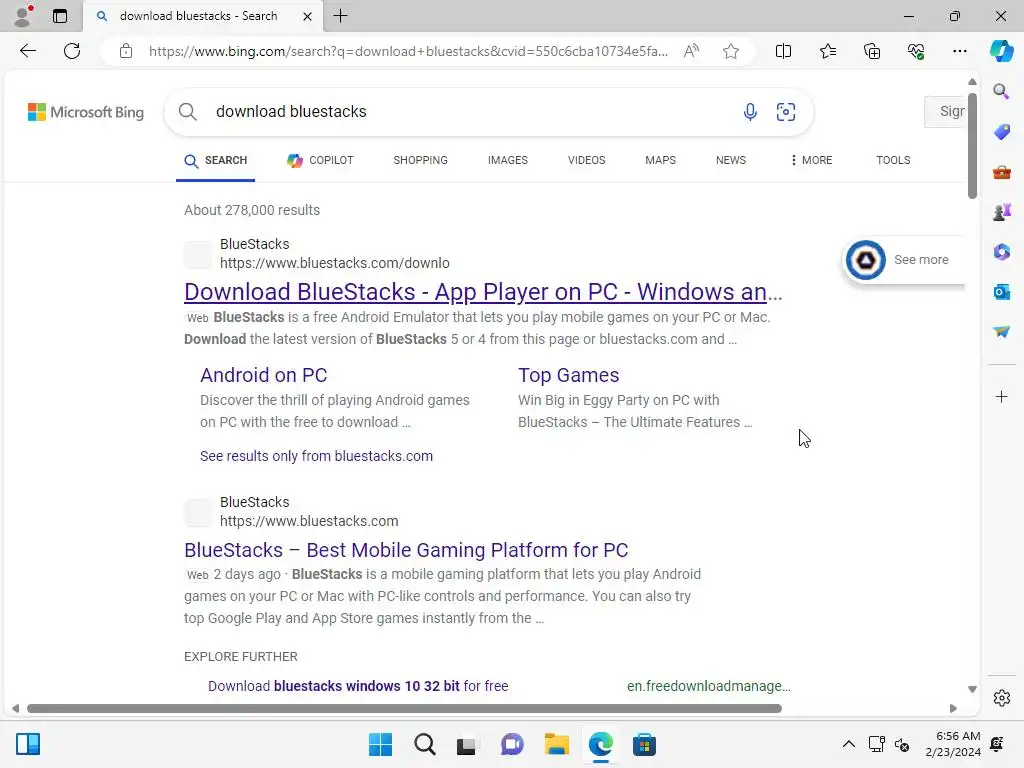Click the Sign in button
This screenshot has height=768, width=1024.
tap(946, 112)
